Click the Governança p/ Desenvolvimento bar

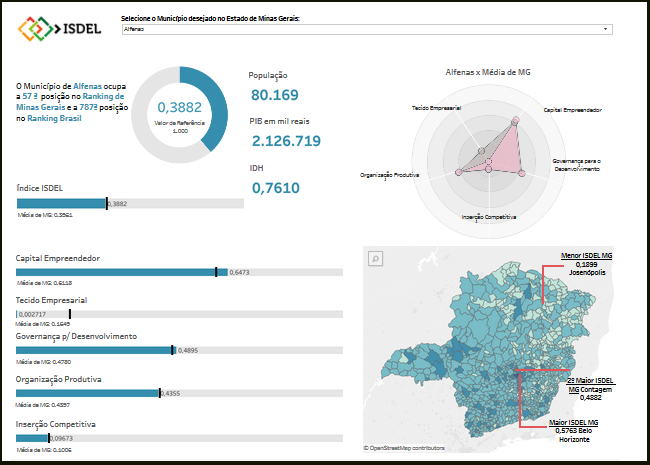[x=94, y=350]
